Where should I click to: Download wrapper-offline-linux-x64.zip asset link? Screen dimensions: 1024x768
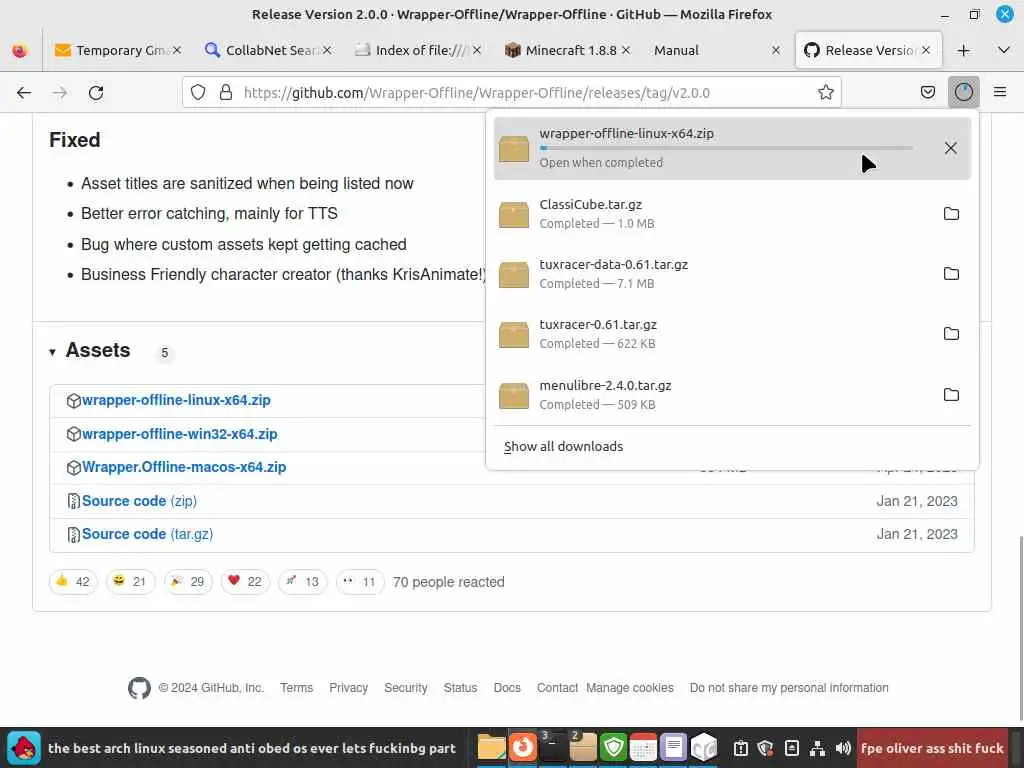[176, 400]
